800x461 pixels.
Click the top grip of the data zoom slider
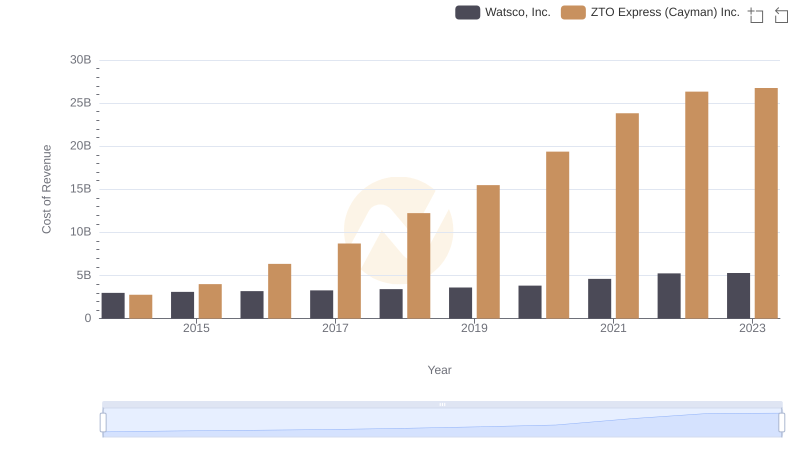click(x=442, y=404)
